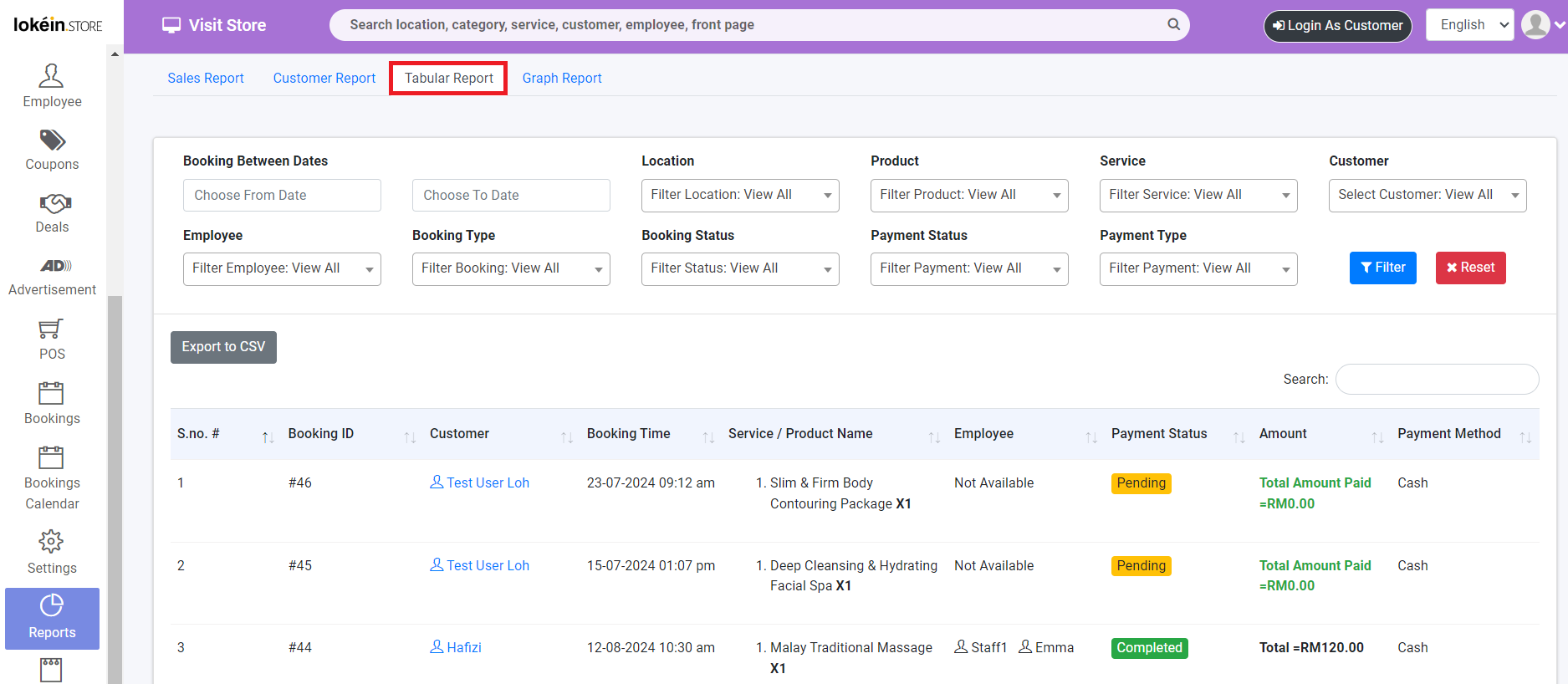The width and height of the screenshot is (1568, 684).
Task: Open customer Hafizi link
Action: (456, 647)
